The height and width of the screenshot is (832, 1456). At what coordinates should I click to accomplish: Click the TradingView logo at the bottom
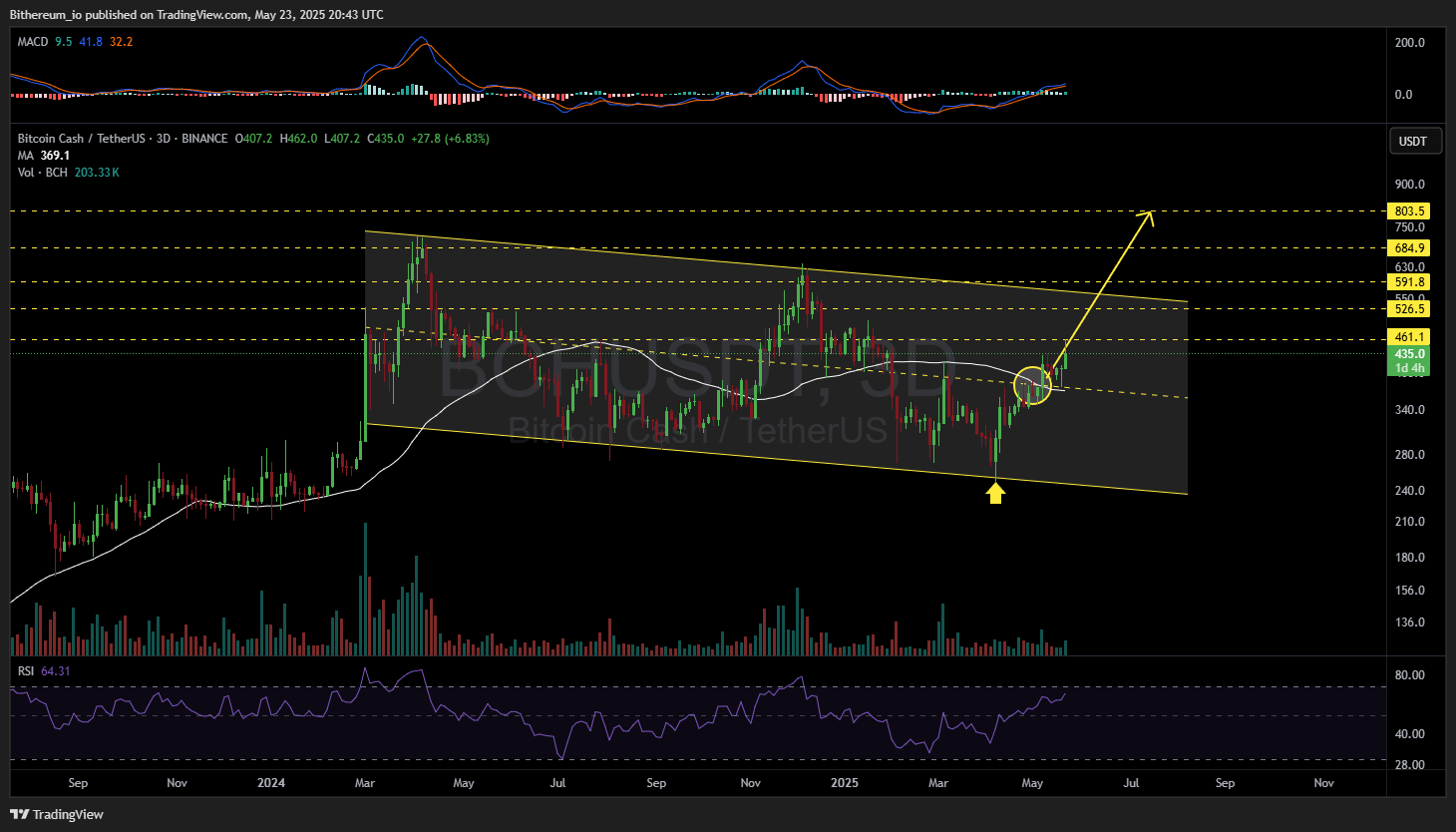point(57,814)
